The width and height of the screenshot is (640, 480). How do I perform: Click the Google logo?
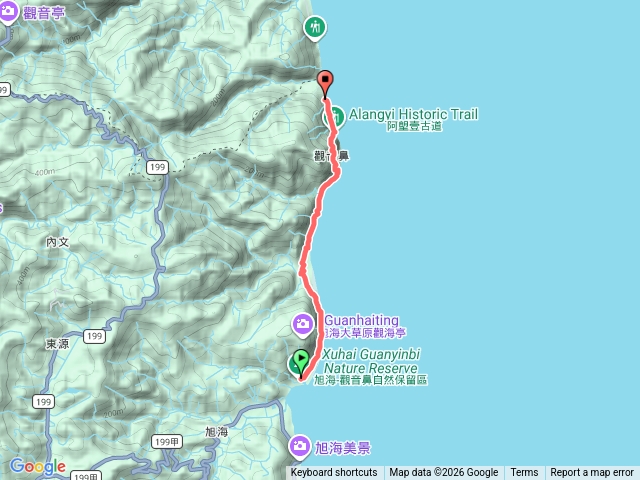[38, 466]
